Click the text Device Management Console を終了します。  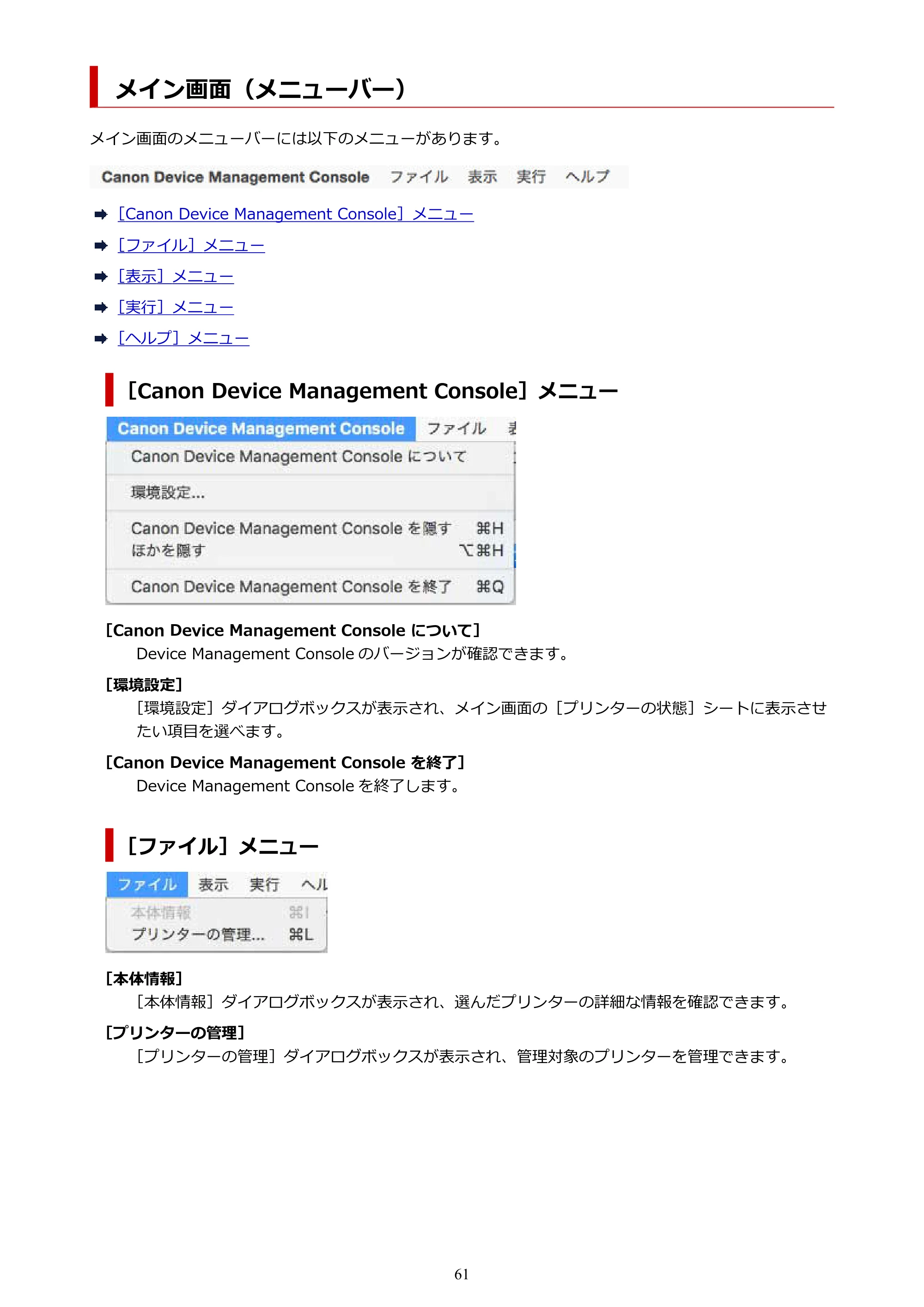tap(299, 785)
